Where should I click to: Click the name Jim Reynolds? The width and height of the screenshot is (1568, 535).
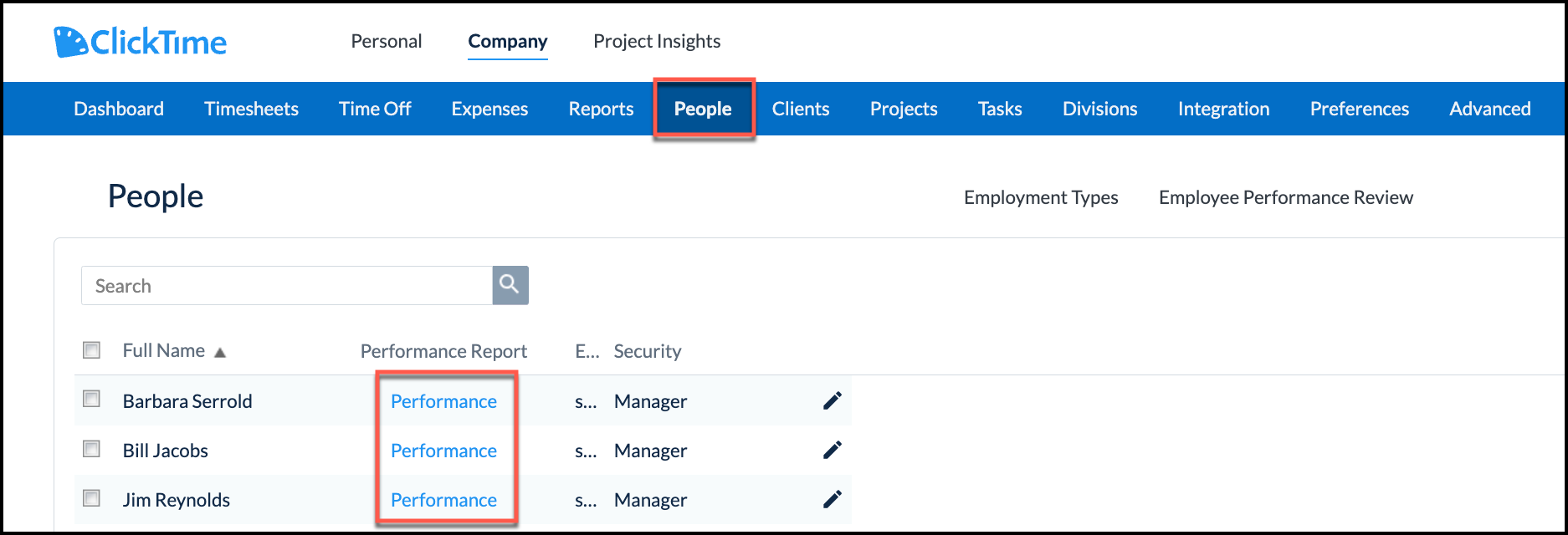tap(177, 500)
